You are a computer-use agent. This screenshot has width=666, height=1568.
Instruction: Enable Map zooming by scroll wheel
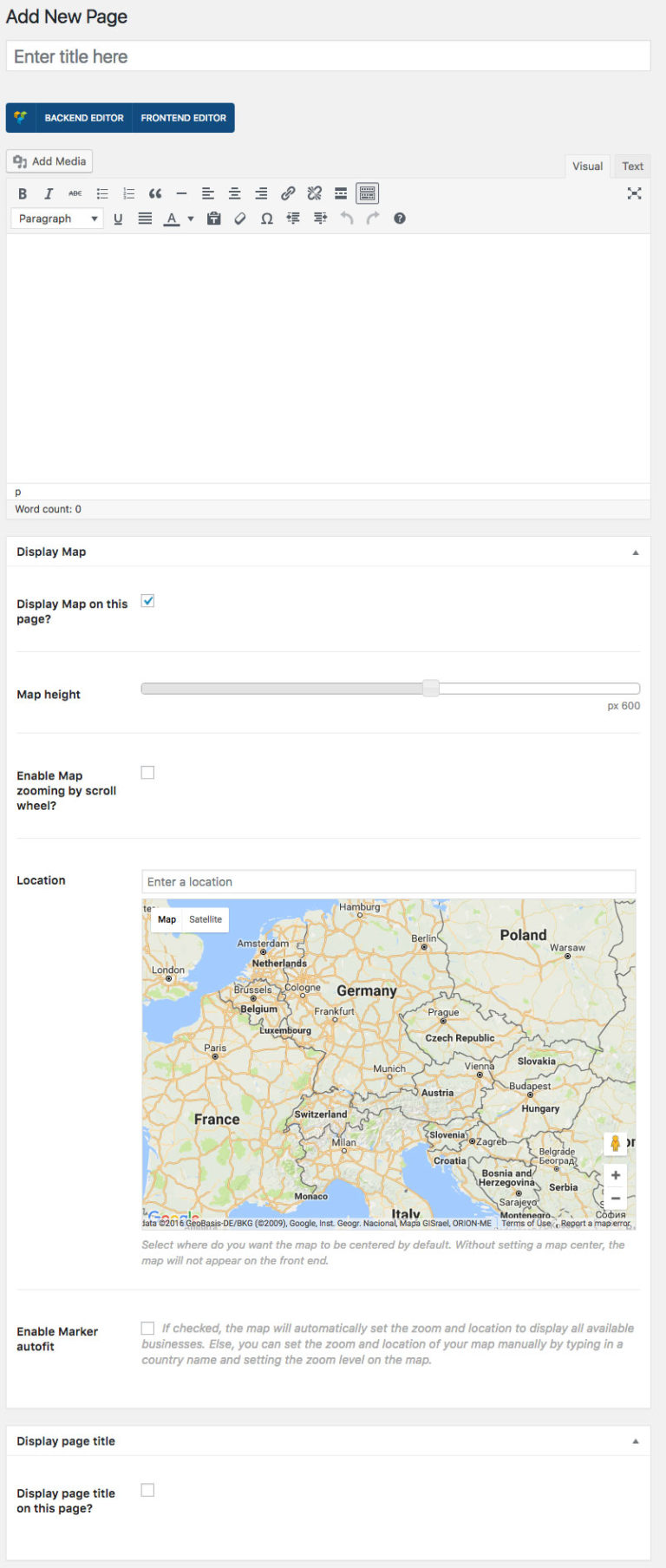click(147, 771)
